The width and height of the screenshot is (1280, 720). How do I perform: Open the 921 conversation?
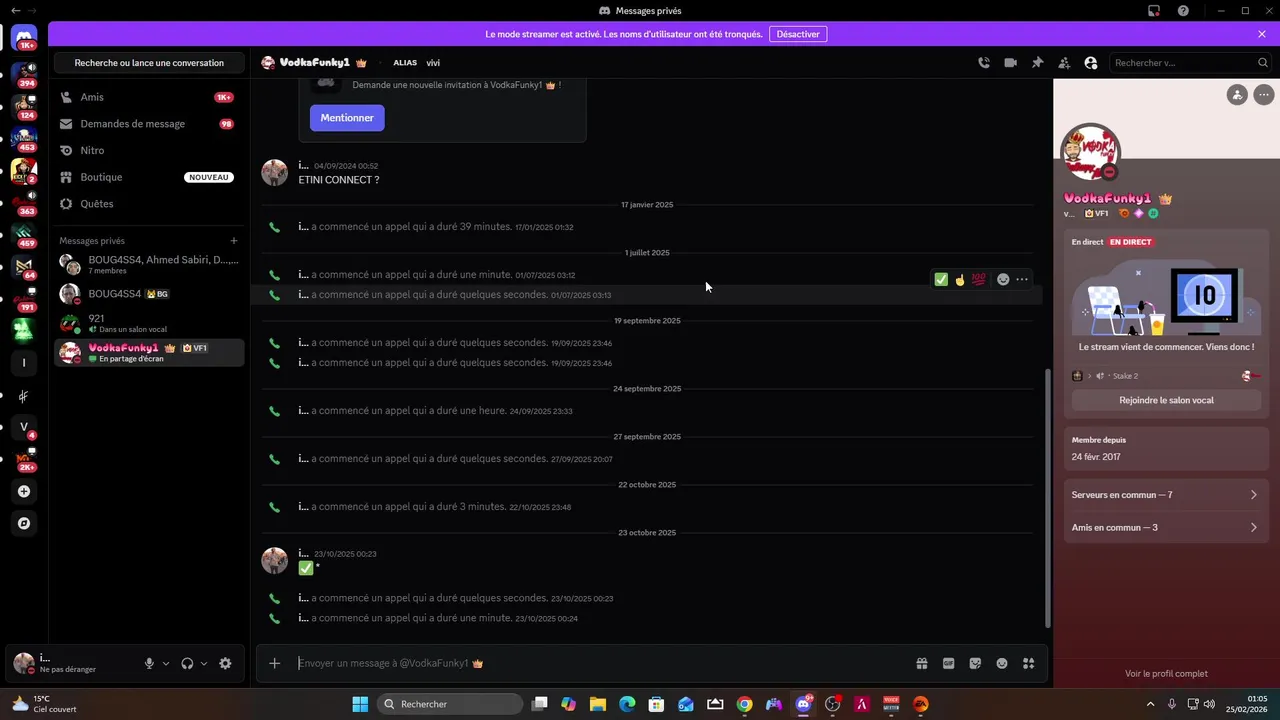149,323
